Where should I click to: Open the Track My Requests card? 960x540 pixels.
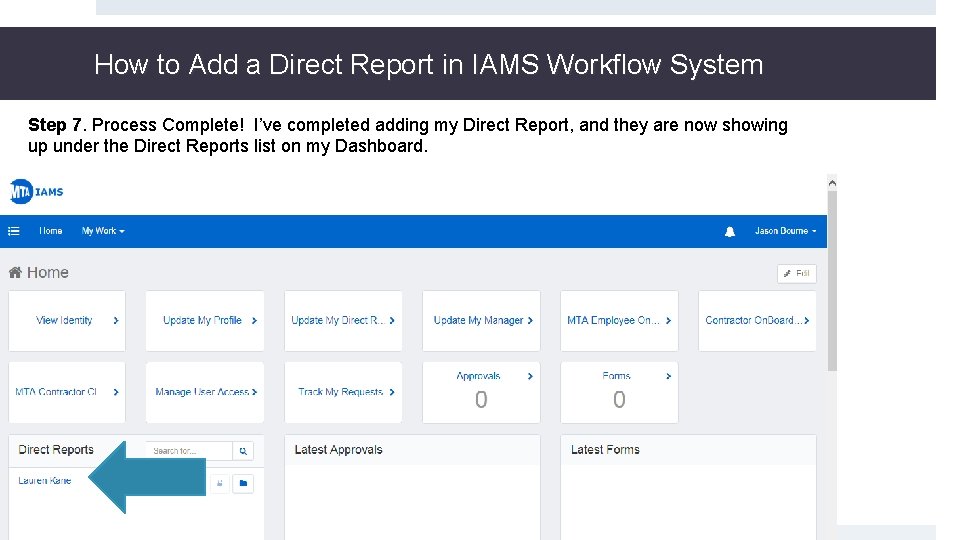pos(343,392)
